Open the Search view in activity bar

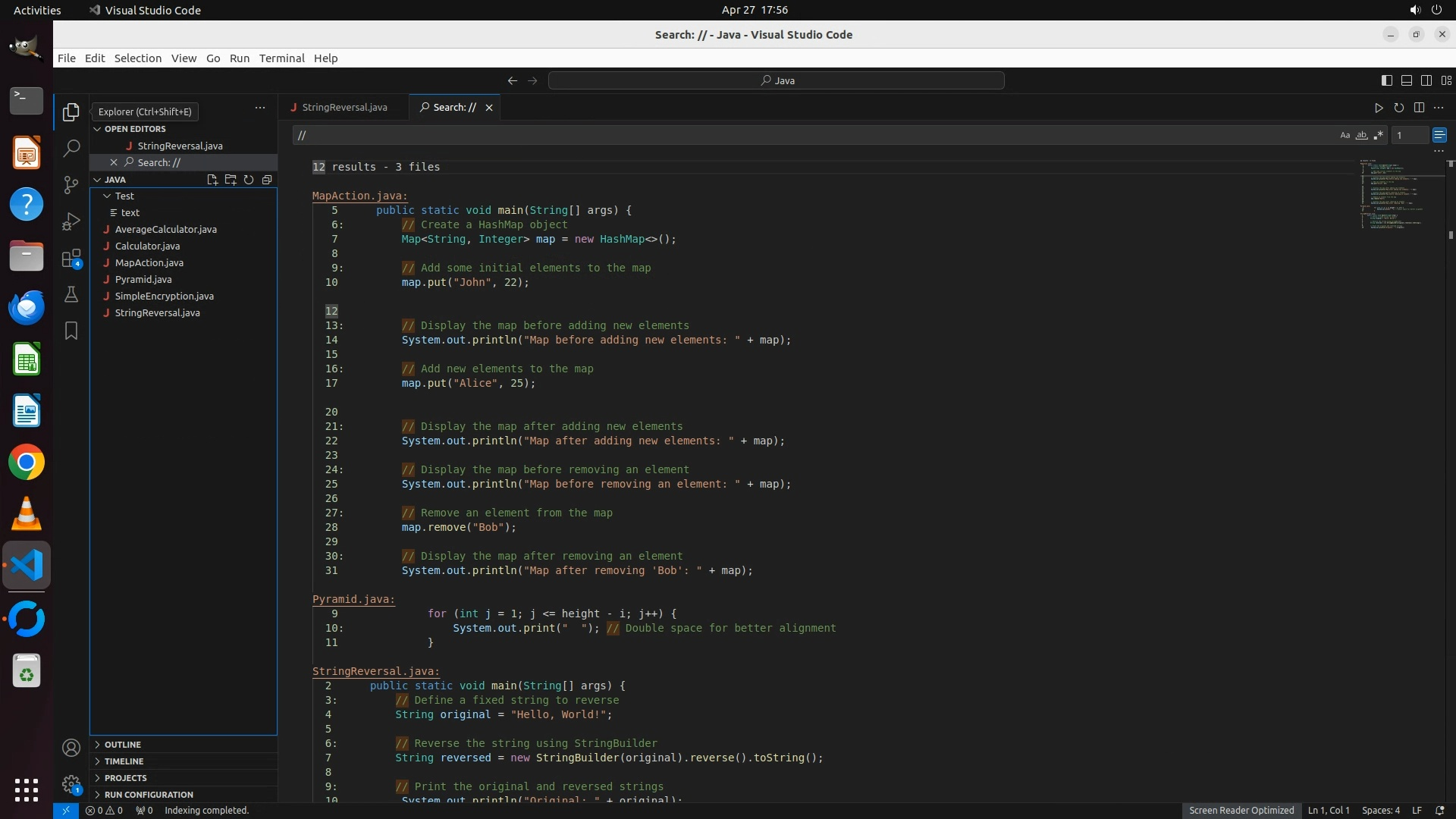[x=71, y=149]
